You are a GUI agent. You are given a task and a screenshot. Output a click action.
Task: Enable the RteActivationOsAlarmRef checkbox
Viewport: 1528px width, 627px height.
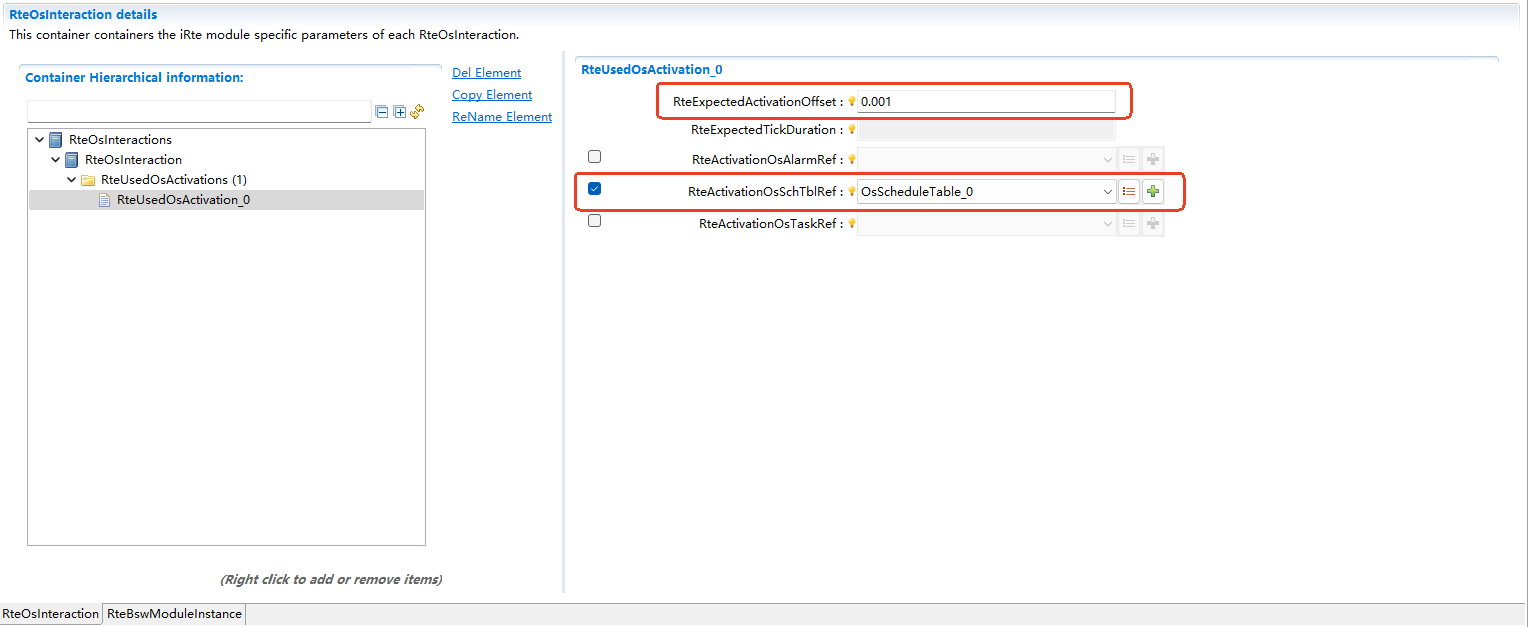click(x=595, y=157)
